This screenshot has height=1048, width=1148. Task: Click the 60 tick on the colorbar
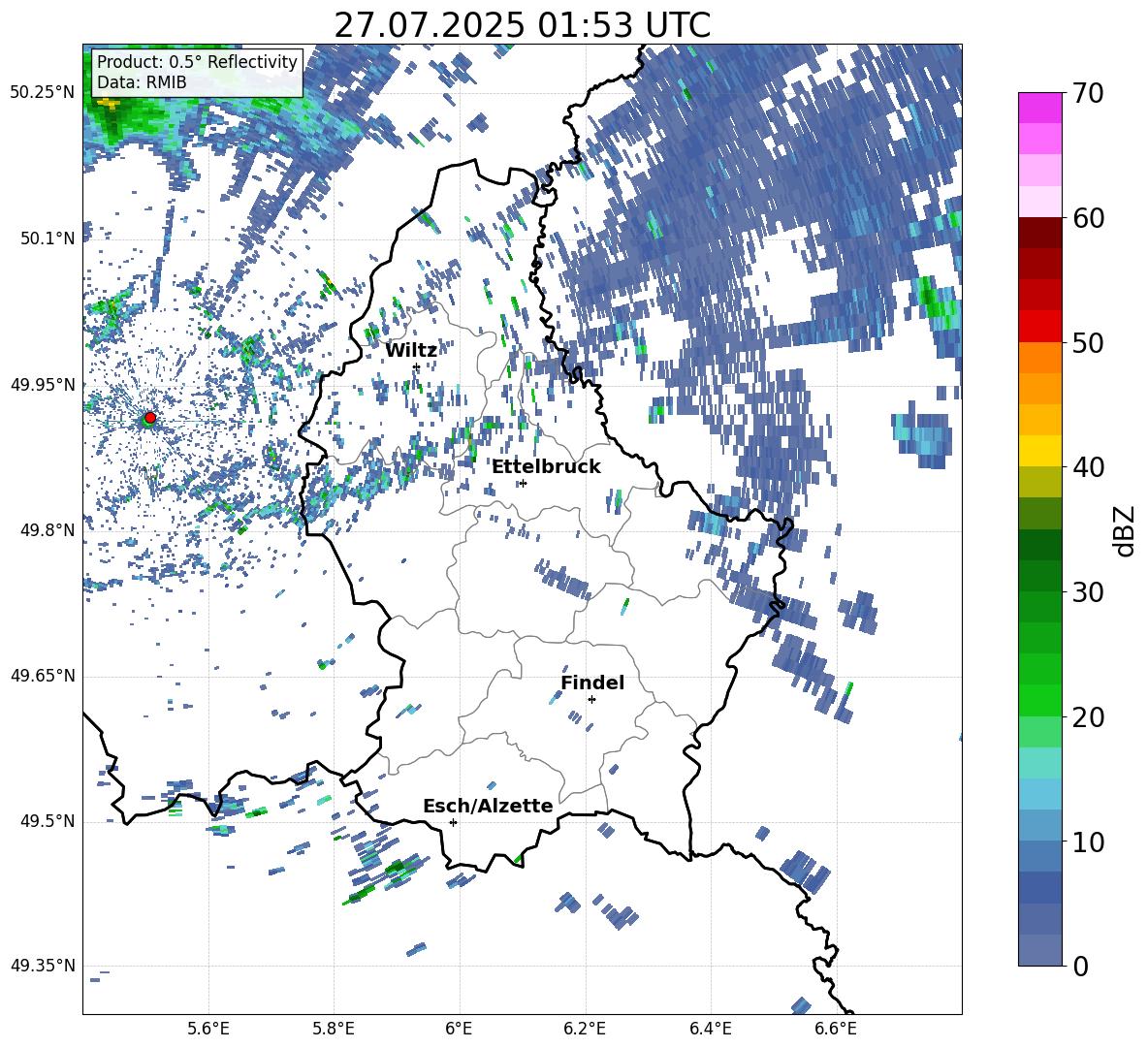pos(1088,218)
